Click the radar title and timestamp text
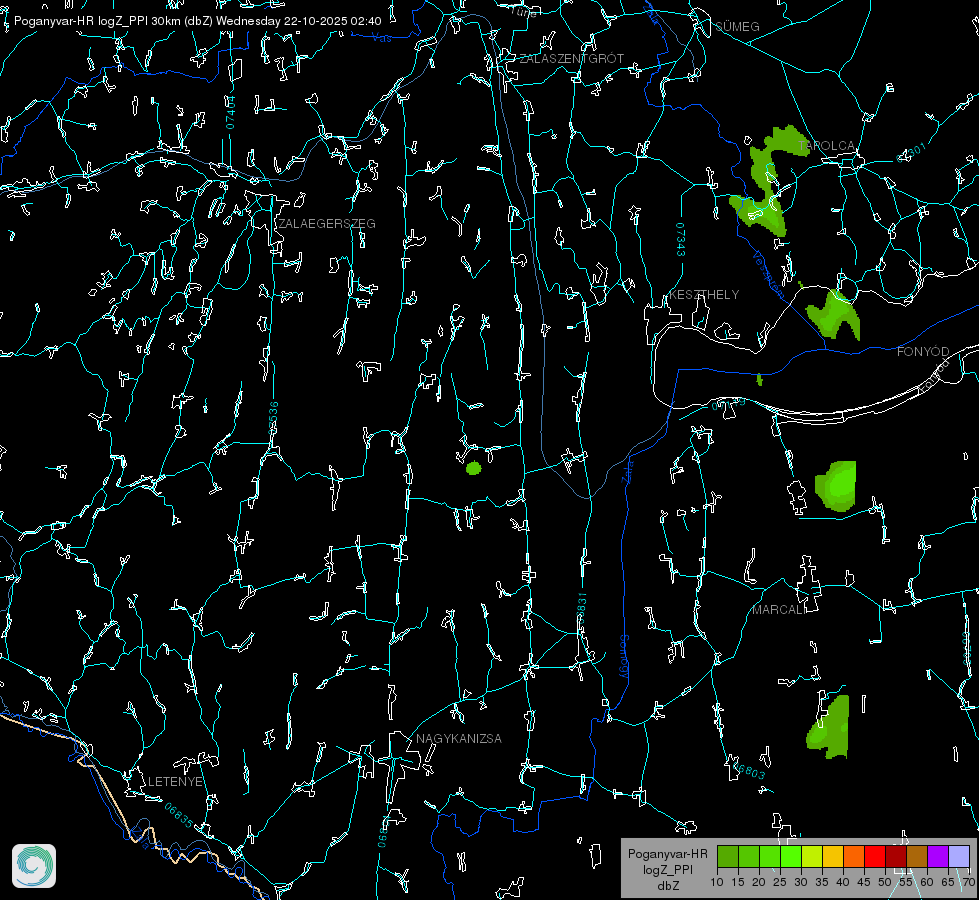This screenshot has height=900, width=979. click(x=197, y=21)
